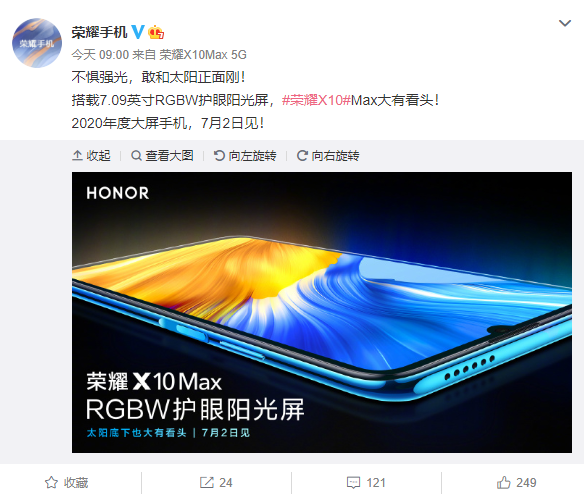Viewport: 584px width, 496px height.
Task: Click the Honor X10 Max poster image
Action: click(x=322, y=312)
